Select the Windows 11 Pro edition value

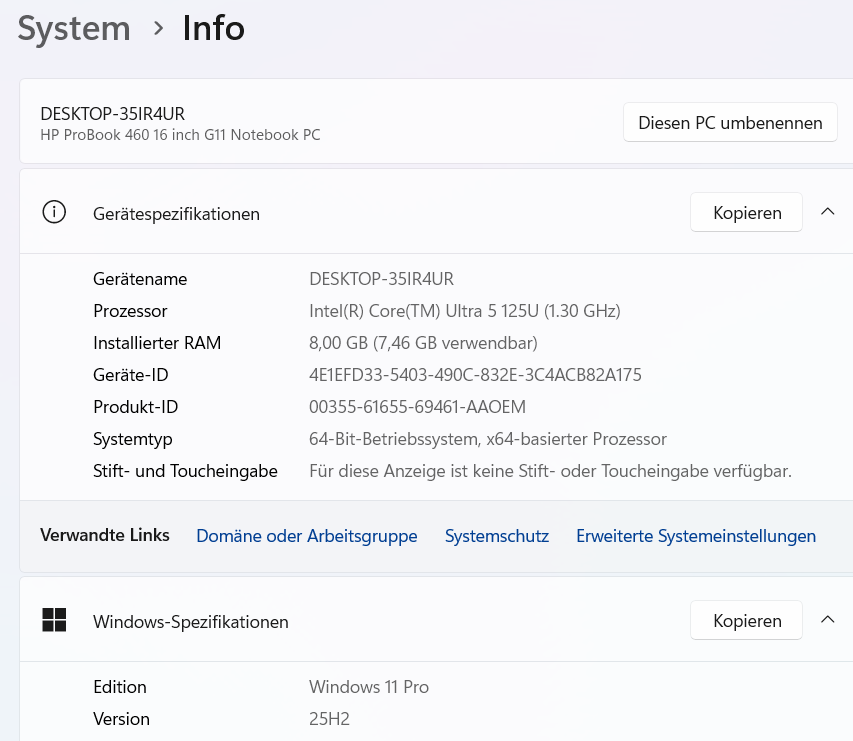[369, 687]
